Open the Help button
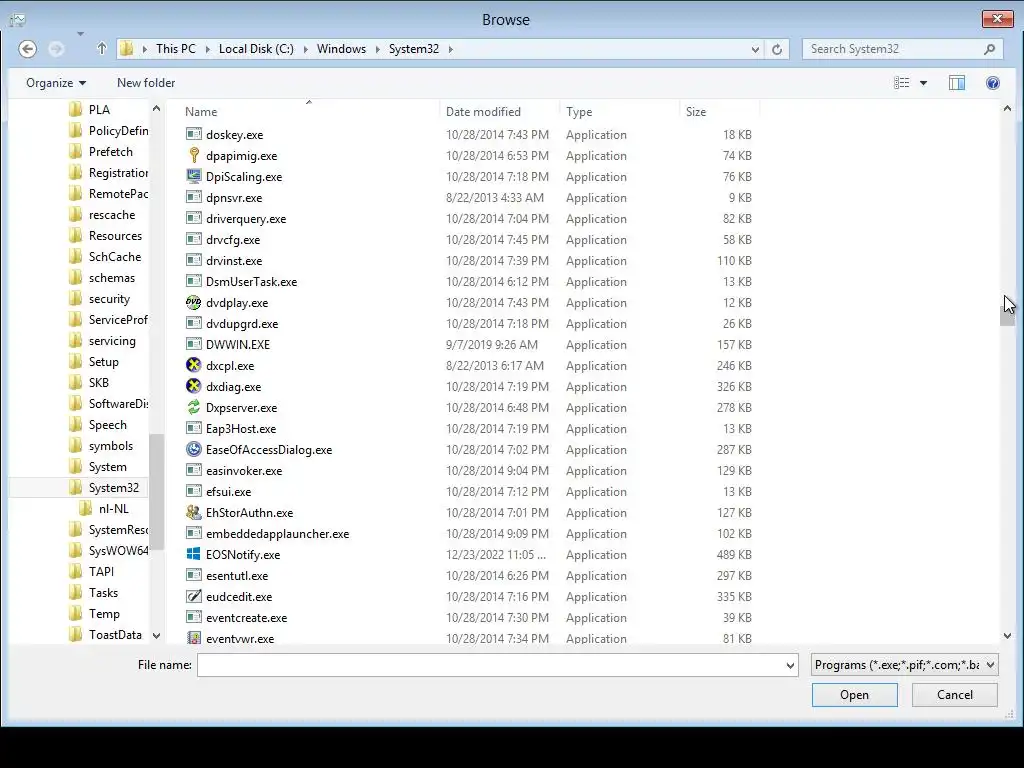 point(993,83)
